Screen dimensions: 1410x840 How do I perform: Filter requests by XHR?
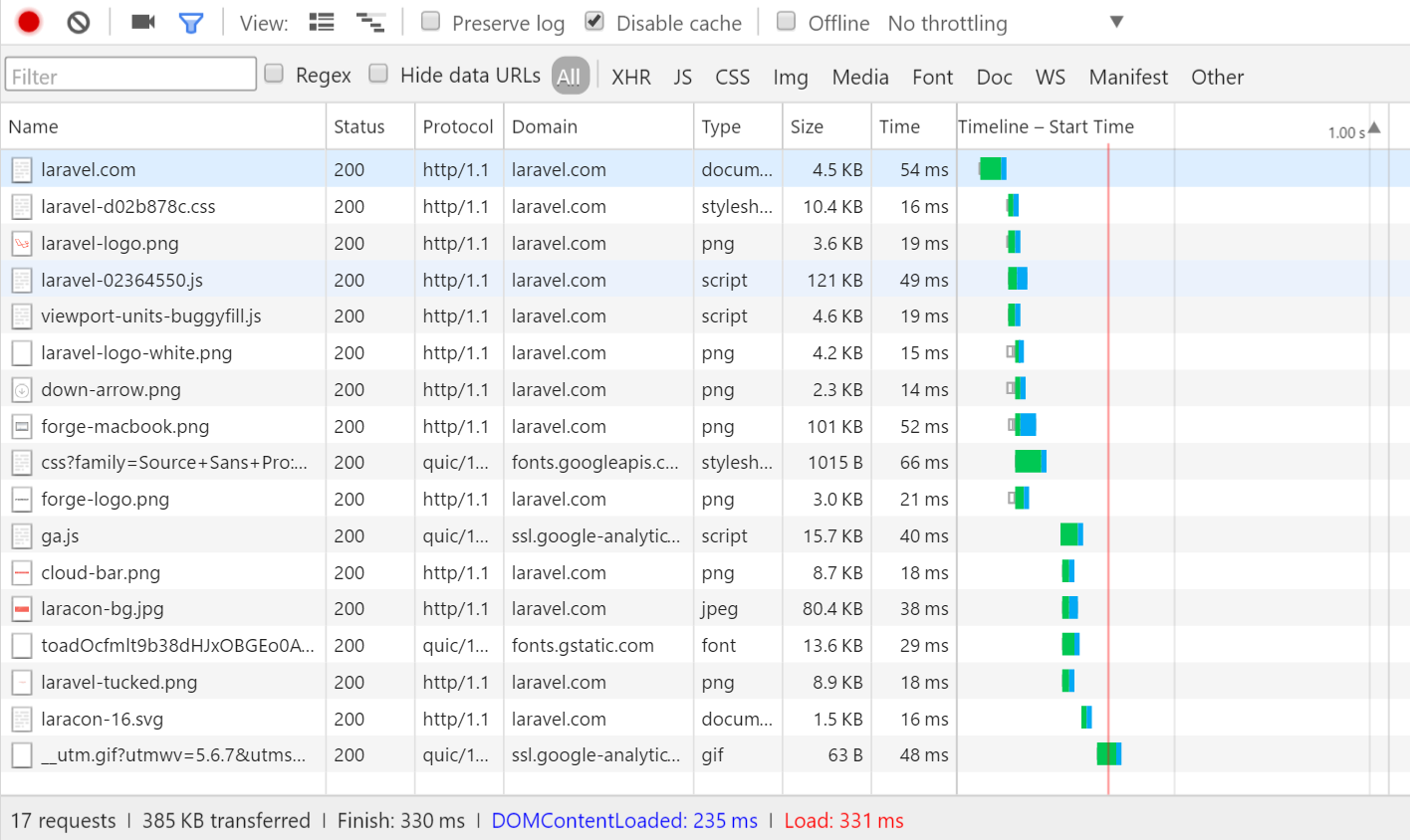(631, 78)
